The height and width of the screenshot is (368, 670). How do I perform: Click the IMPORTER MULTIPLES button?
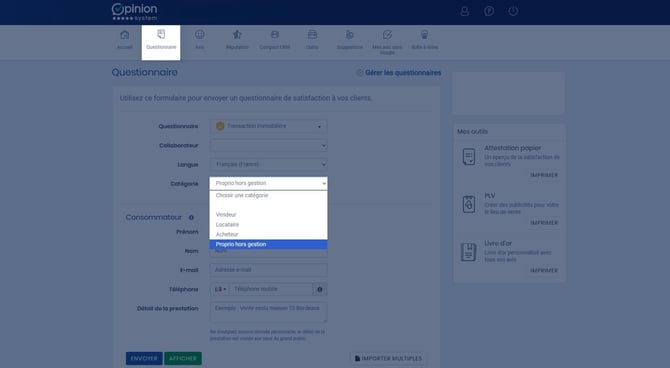click(x=388, y=358)
